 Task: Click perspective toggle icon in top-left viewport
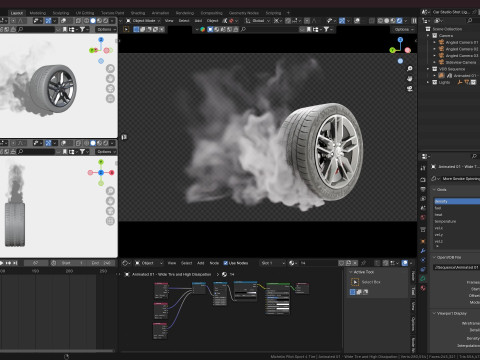110,99
